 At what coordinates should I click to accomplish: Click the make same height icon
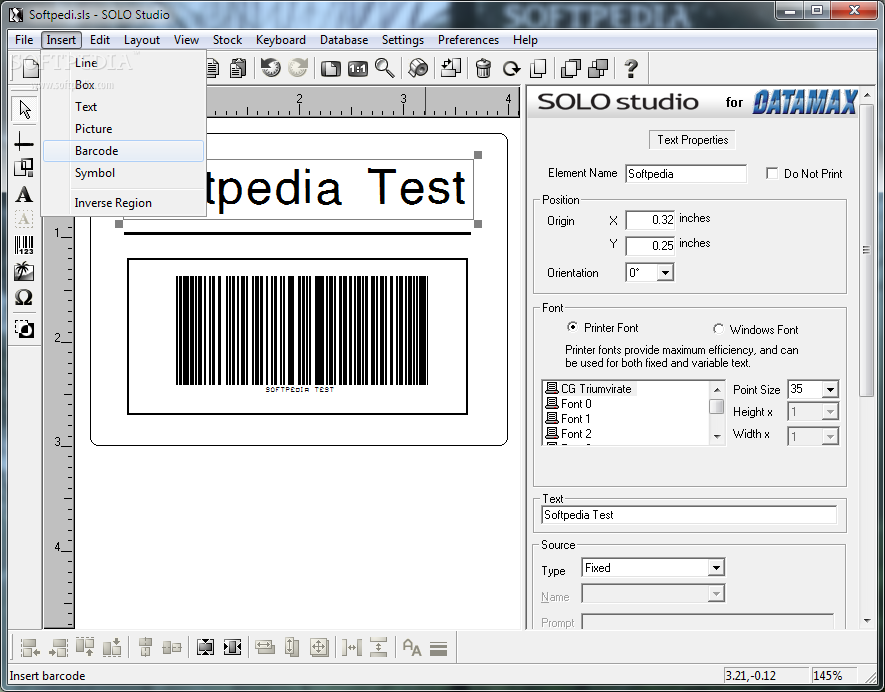pos(292,647)
